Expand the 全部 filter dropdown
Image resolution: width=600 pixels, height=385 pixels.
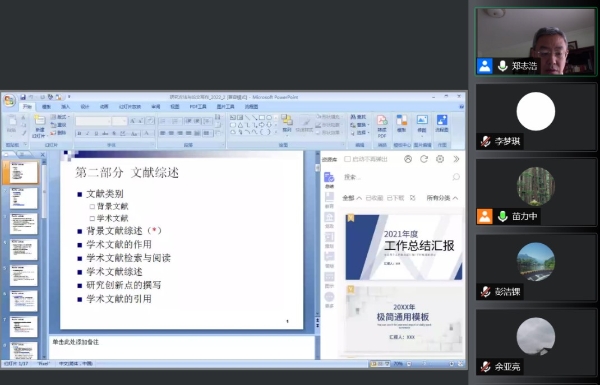352,198
